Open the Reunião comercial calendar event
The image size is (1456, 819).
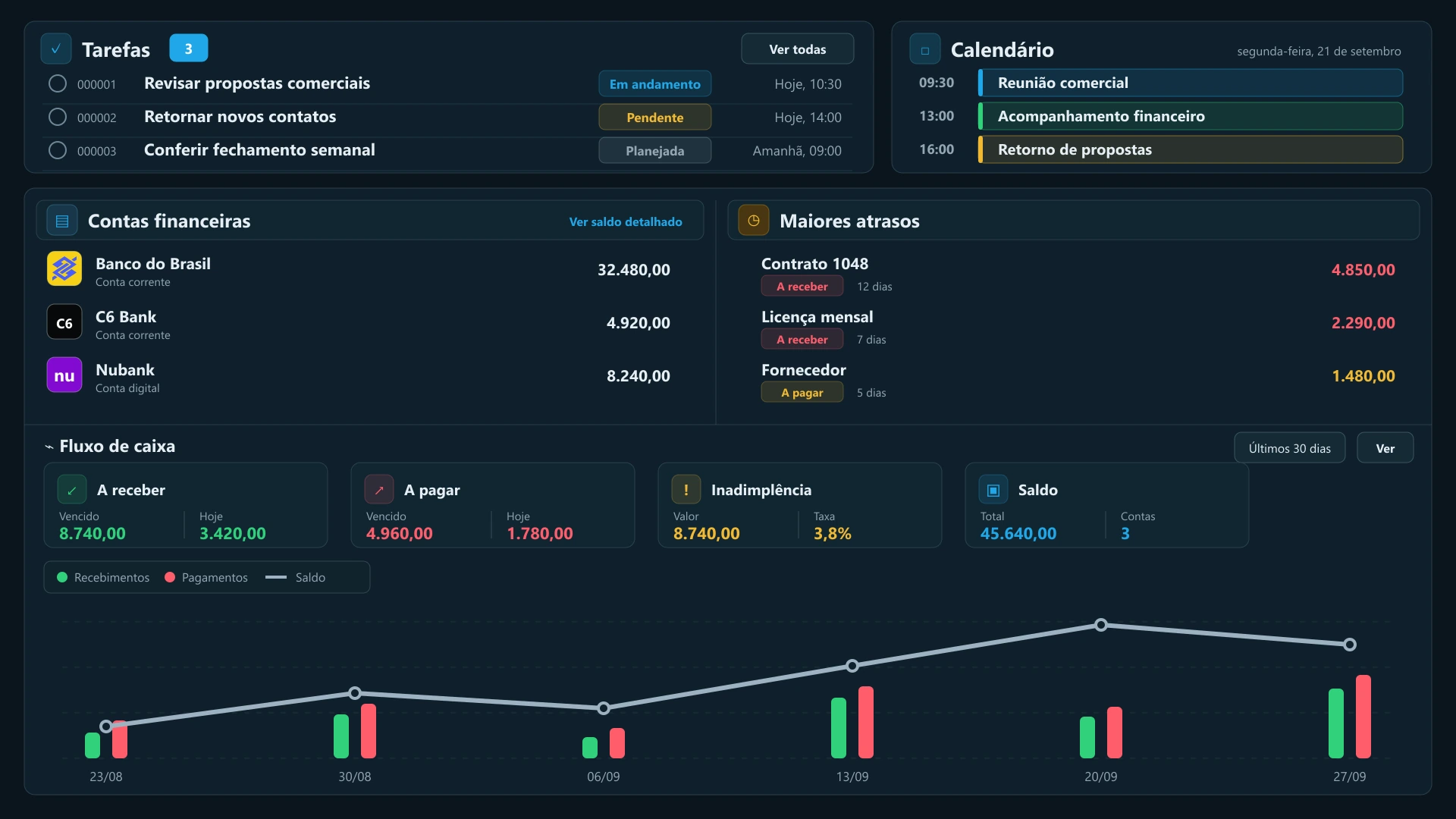click(1191, 83)
